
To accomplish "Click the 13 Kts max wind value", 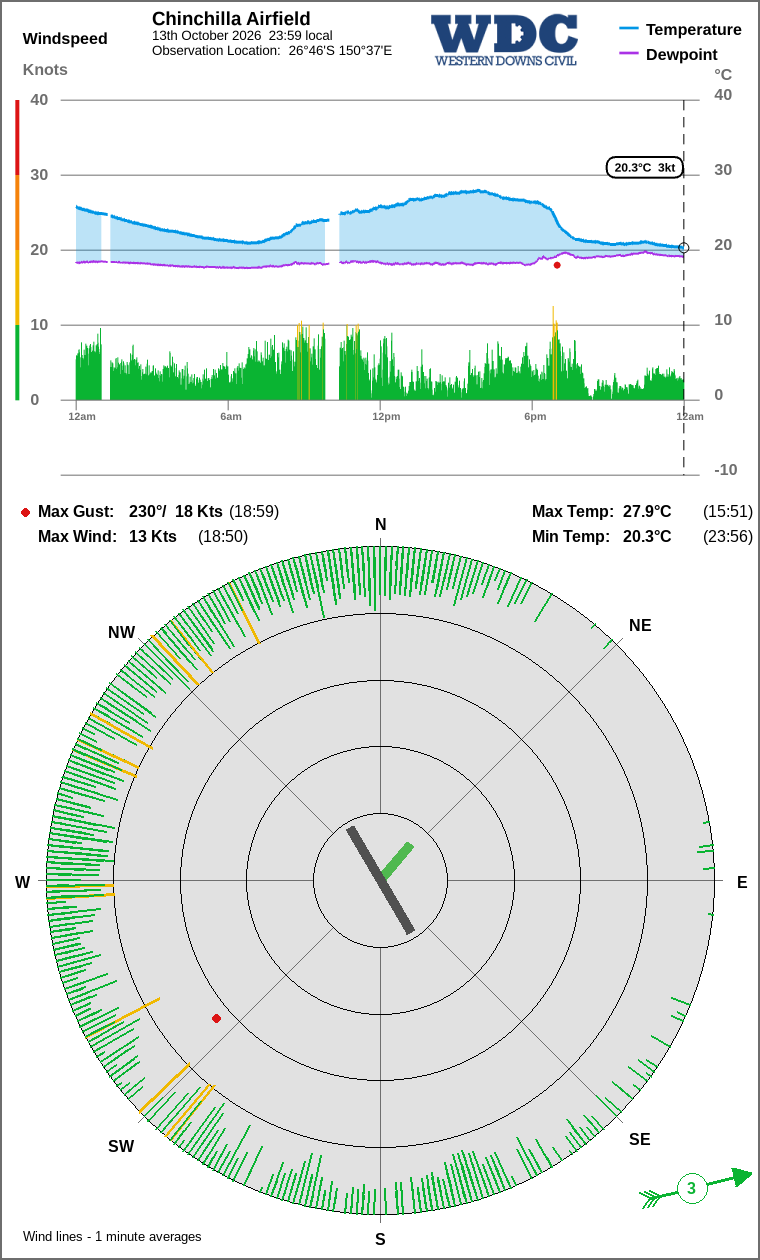I will pos(153,536).
